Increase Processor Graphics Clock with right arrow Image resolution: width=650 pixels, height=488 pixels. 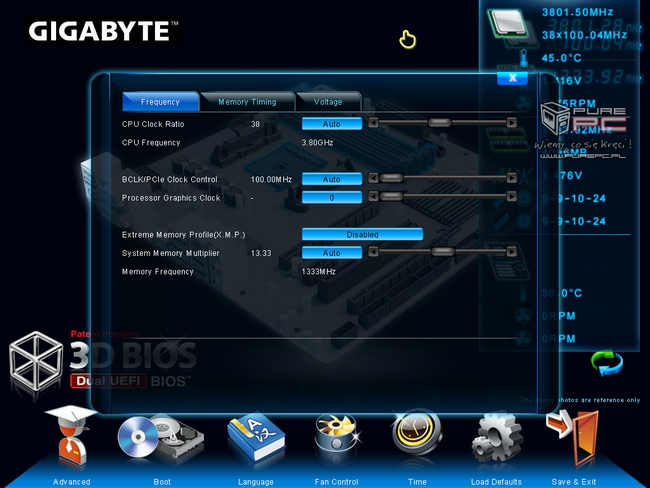(x=512, y=196)
